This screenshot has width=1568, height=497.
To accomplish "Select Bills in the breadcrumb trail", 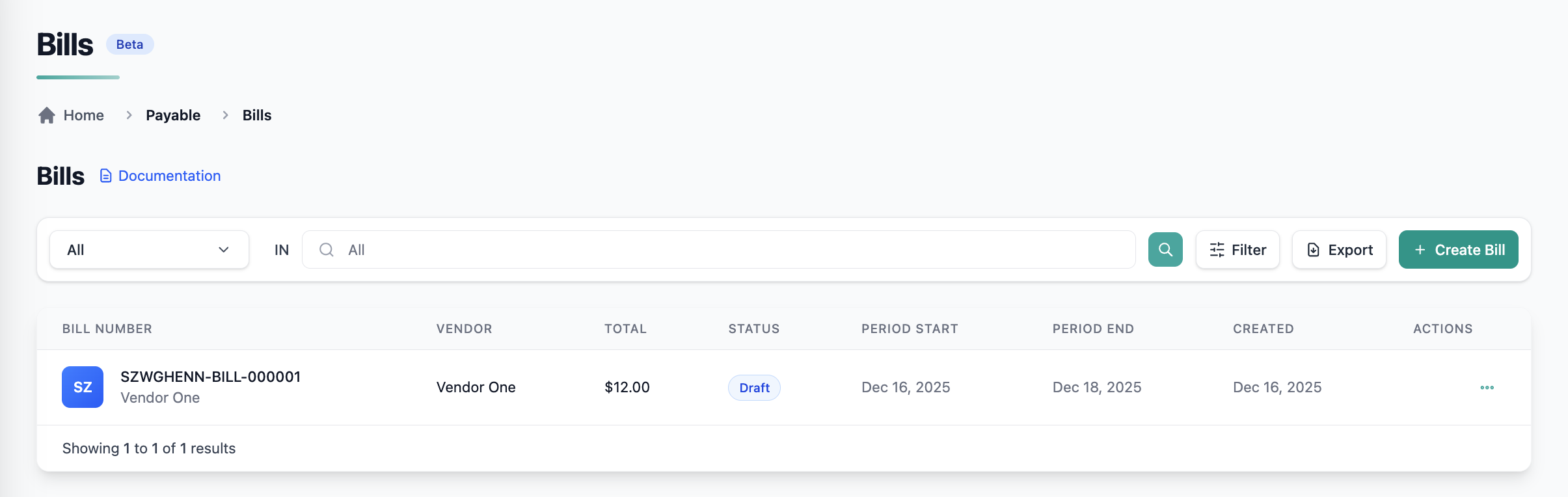I will 257,115.
